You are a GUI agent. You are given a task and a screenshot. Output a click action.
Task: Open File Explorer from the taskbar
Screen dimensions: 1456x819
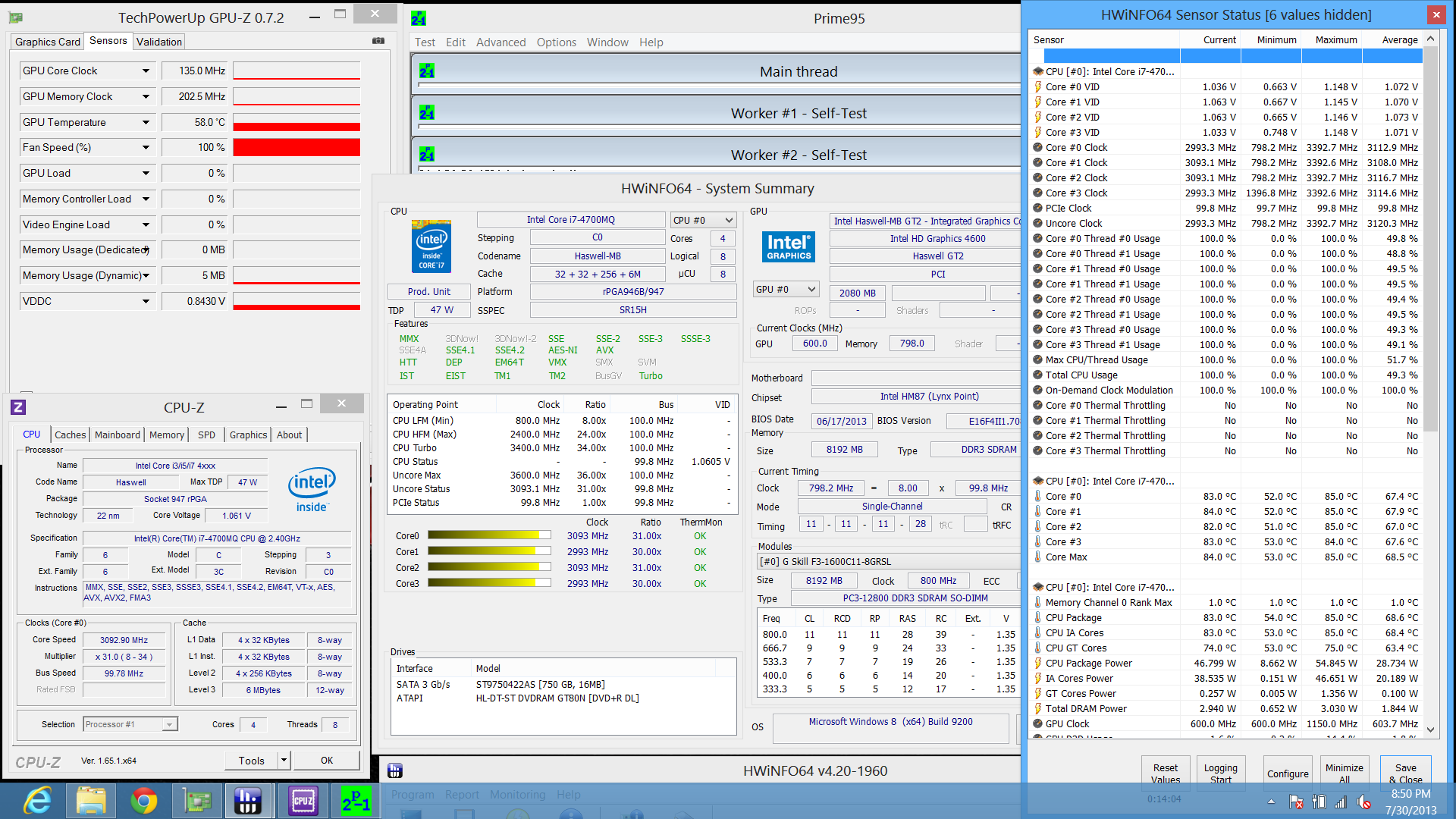click(x=90, y=801)
